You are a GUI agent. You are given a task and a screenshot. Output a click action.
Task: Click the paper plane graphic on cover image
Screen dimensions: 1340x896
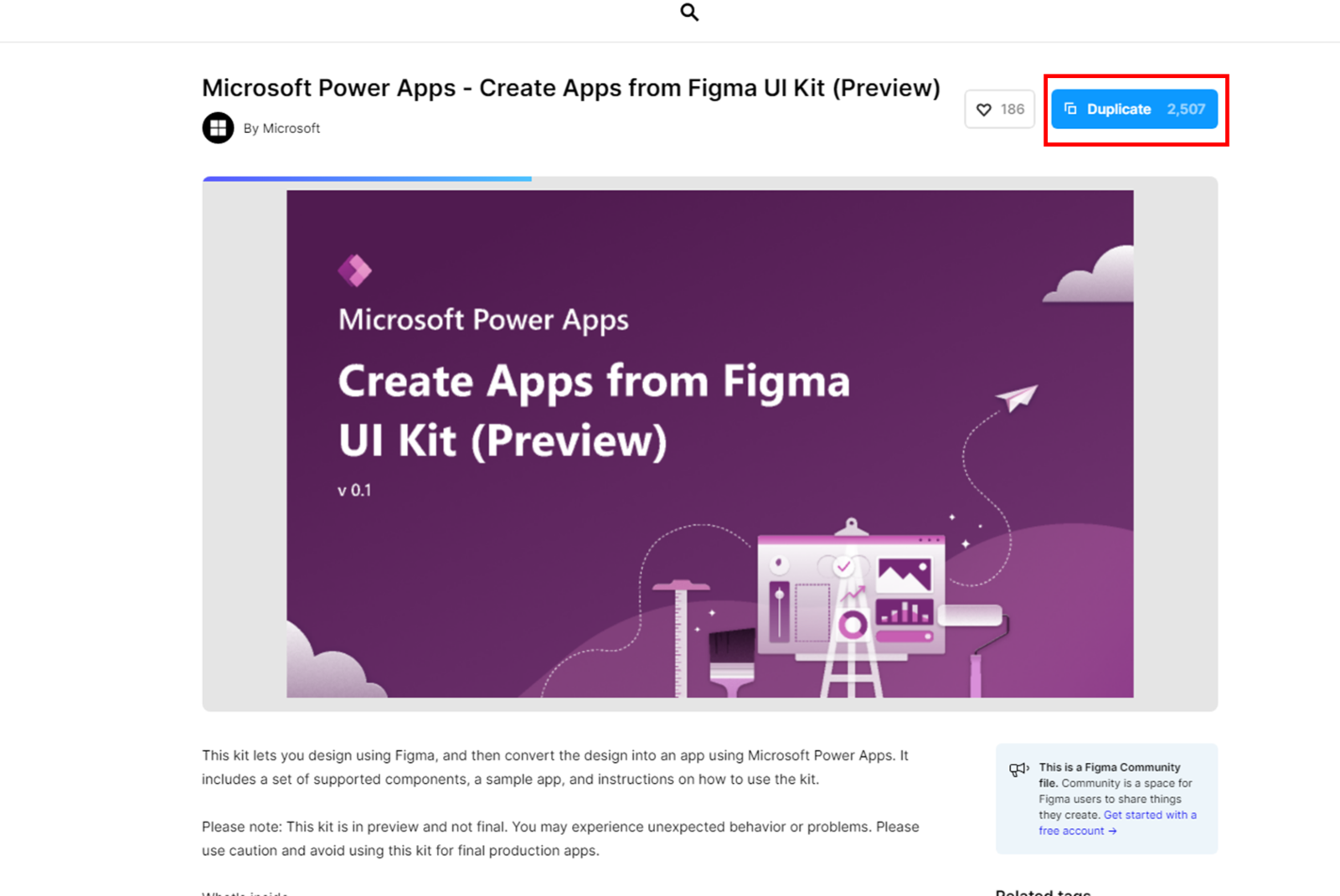[1016, 398]
